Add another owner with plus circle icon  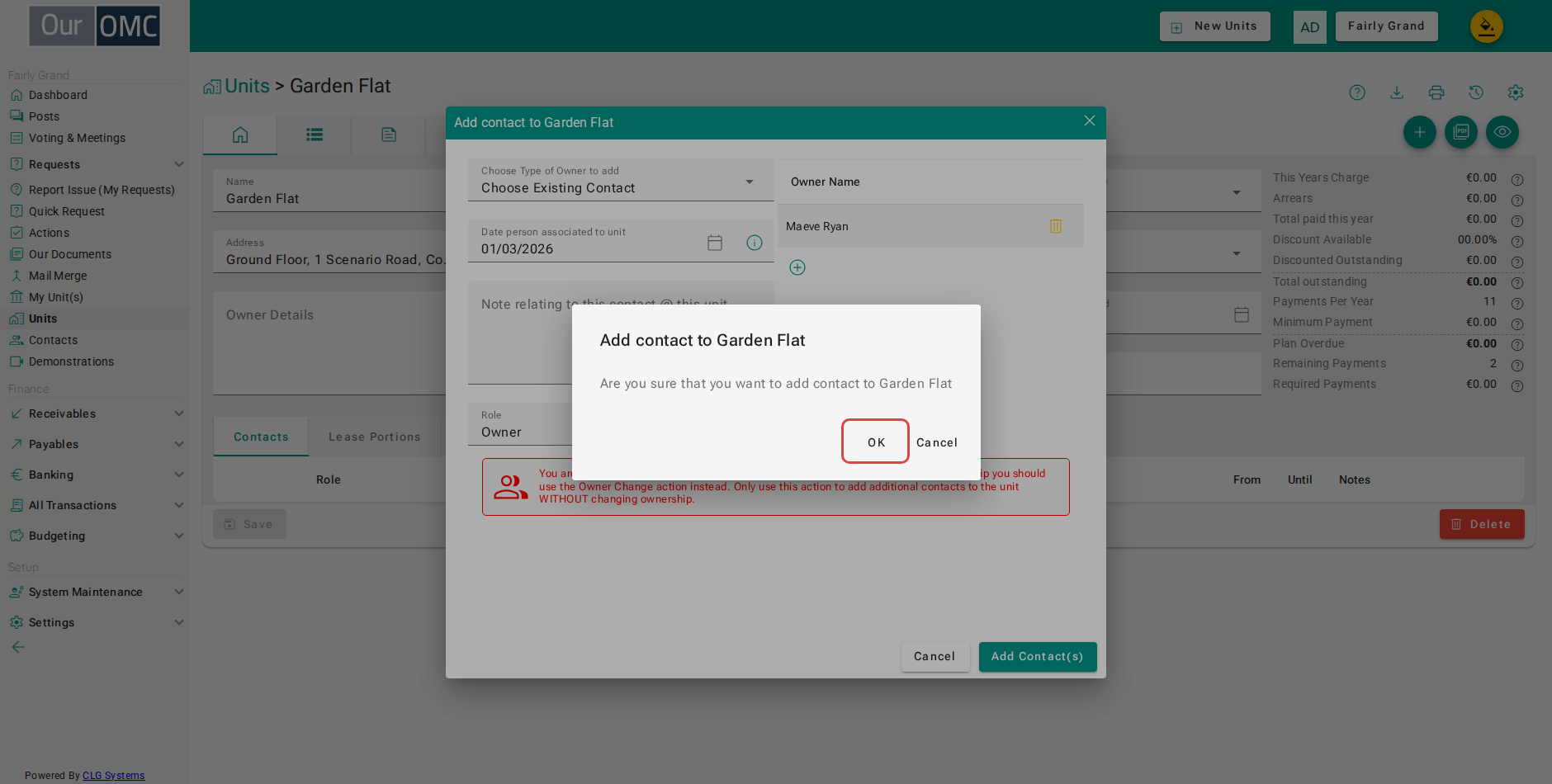[797, 267]
